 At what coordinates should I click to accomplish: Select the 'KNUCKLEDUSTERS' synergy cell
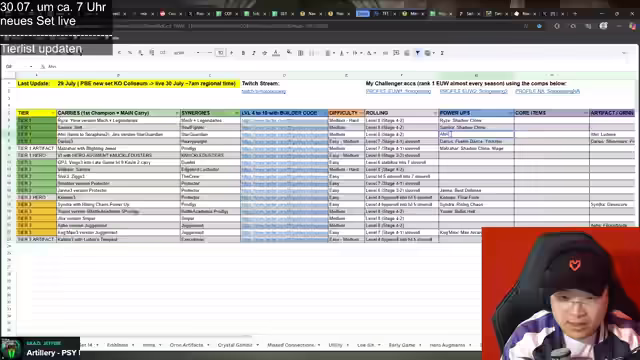tap(210, 156)
